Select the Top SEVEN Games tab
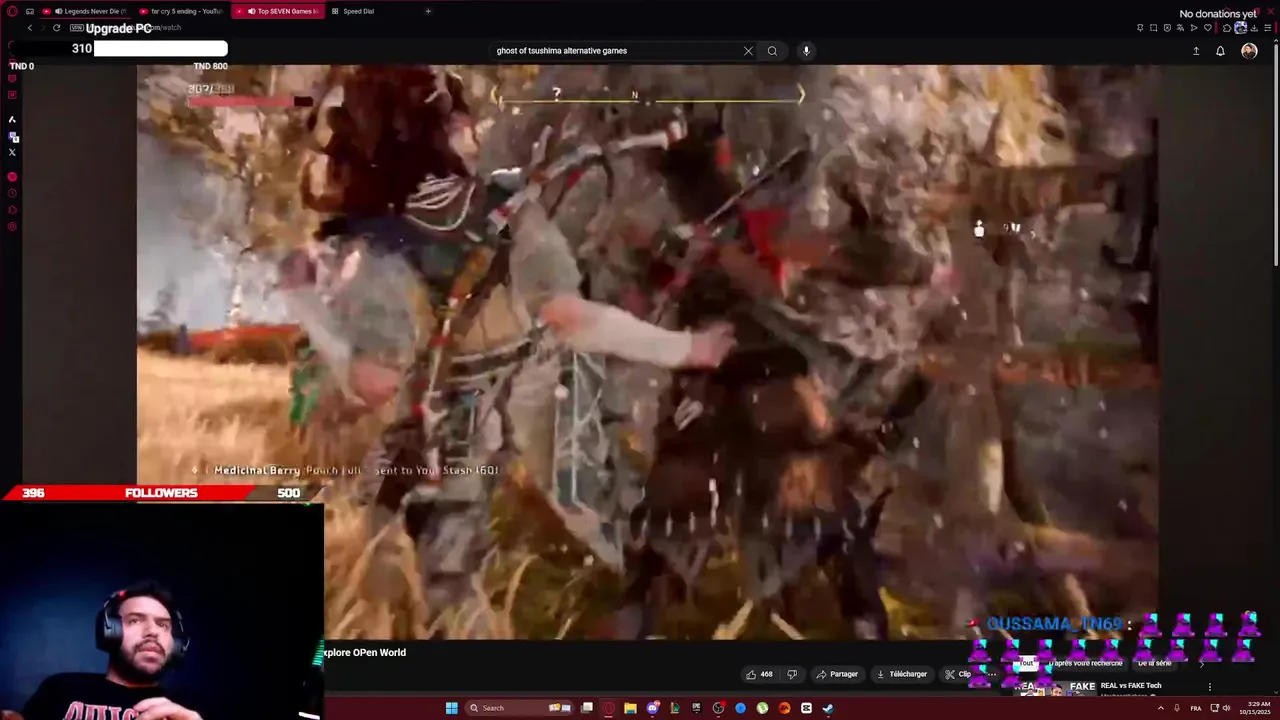 pyautogui.click(x=279, y=11)
